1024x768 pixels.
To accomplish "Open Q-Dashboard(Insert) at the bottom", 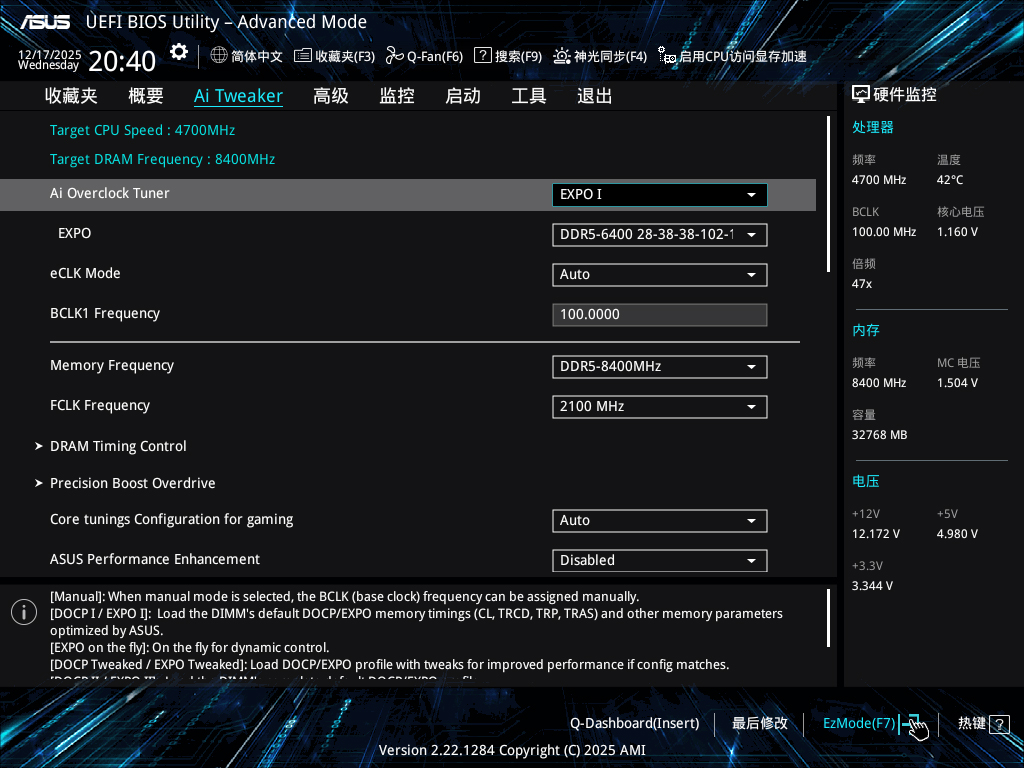I will pos(634,723).
